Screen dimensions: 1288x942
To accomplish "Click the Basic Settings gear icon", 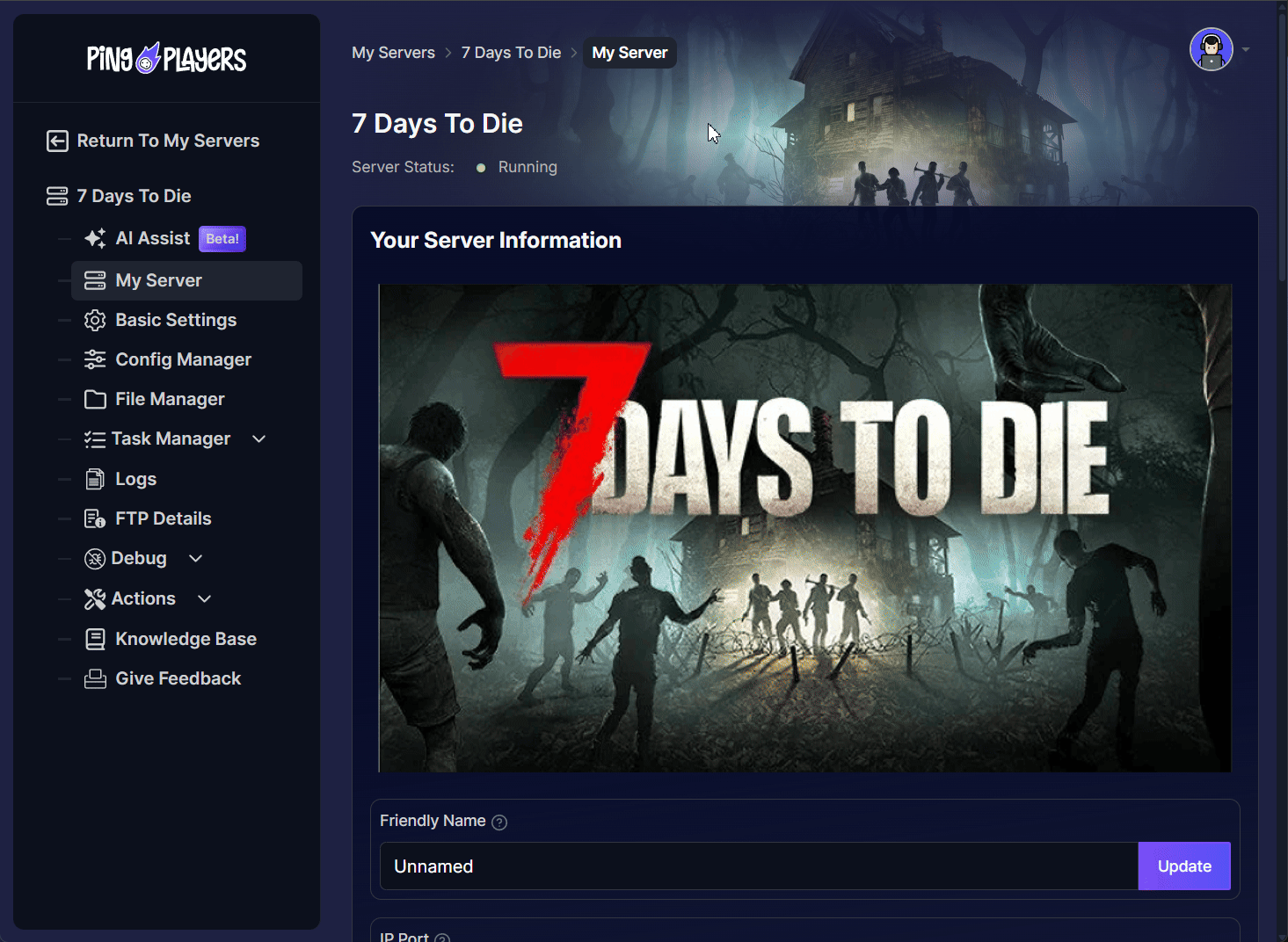I will pyautogui.click(x=95, y=320).
